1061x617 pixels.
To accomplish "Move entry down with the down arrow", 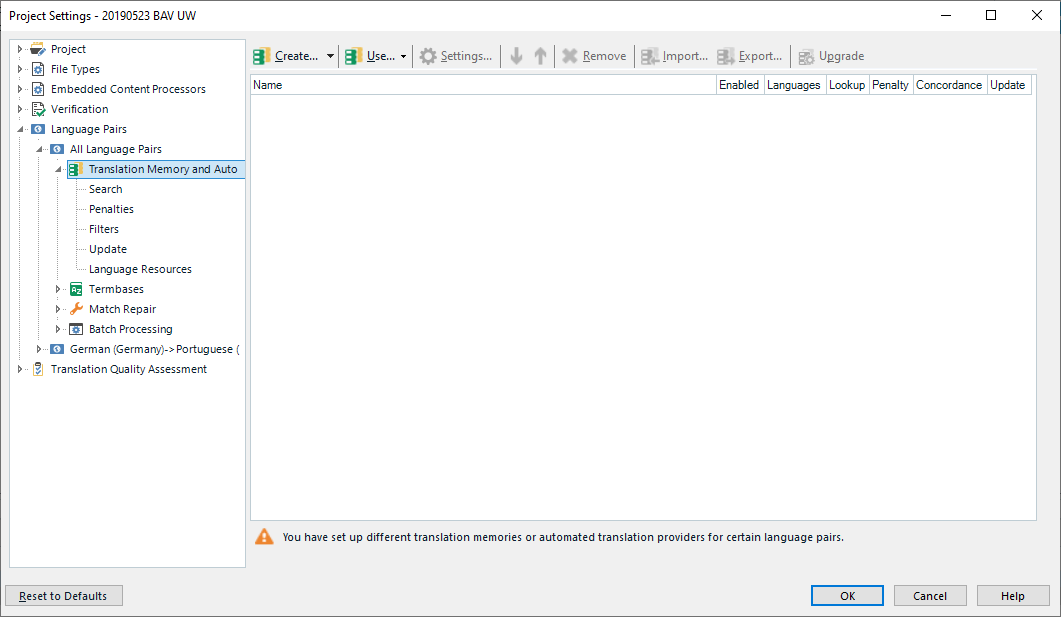I will point(516,56).
